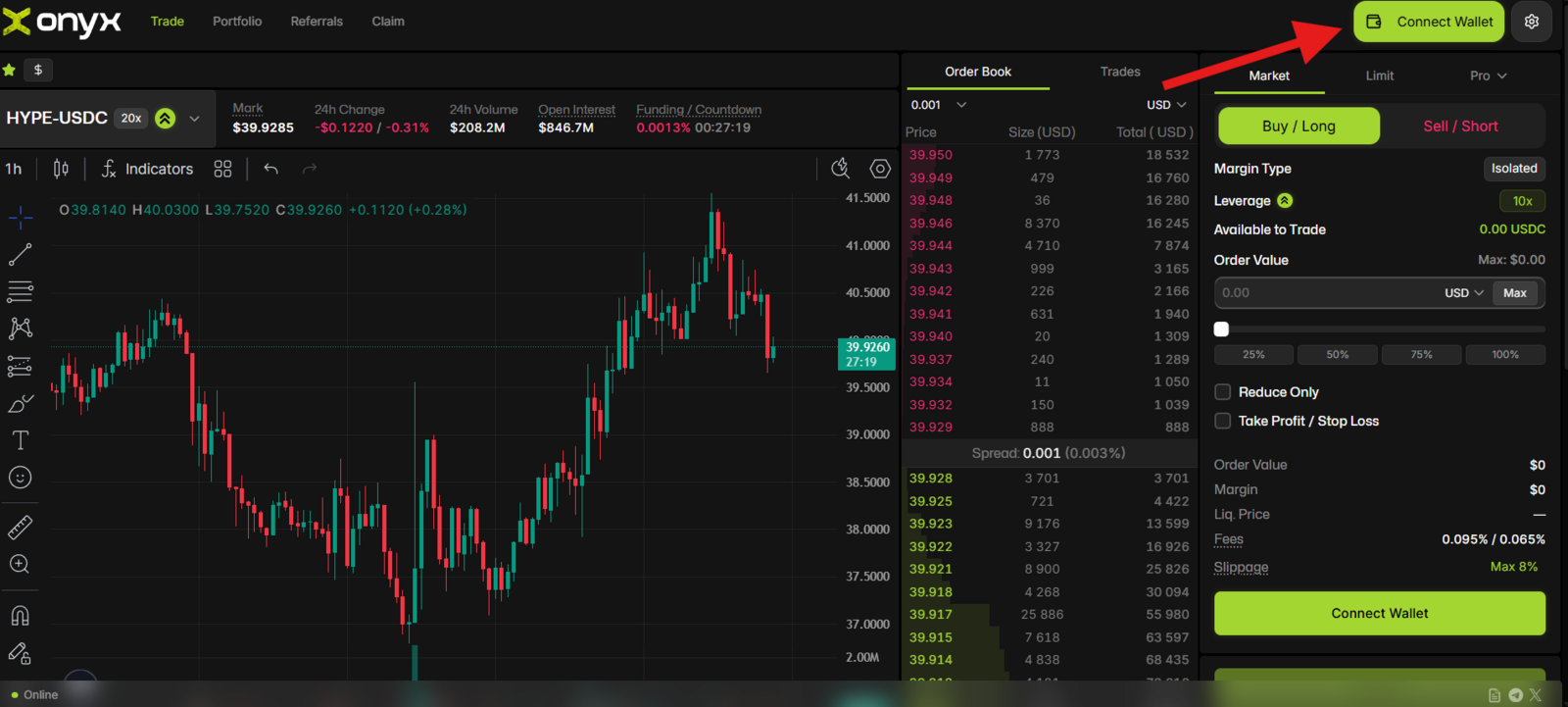This screenshot has width=1568, height=707.
Task: Open the 10x leverage selector
Action: coord(1522,200)
